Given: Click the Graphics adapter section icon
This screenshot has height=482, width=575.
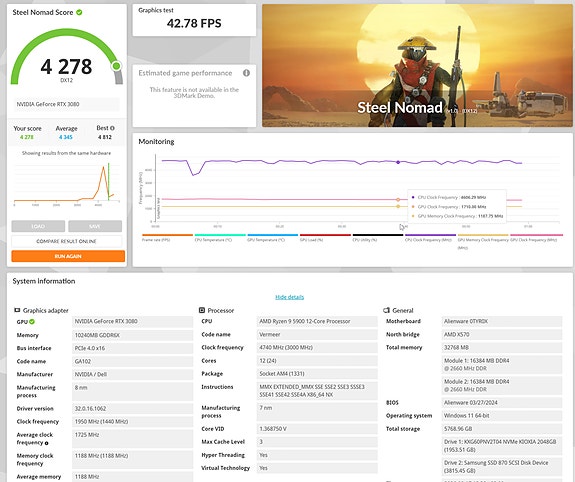Looking at the screenshot, I should 17,310.
